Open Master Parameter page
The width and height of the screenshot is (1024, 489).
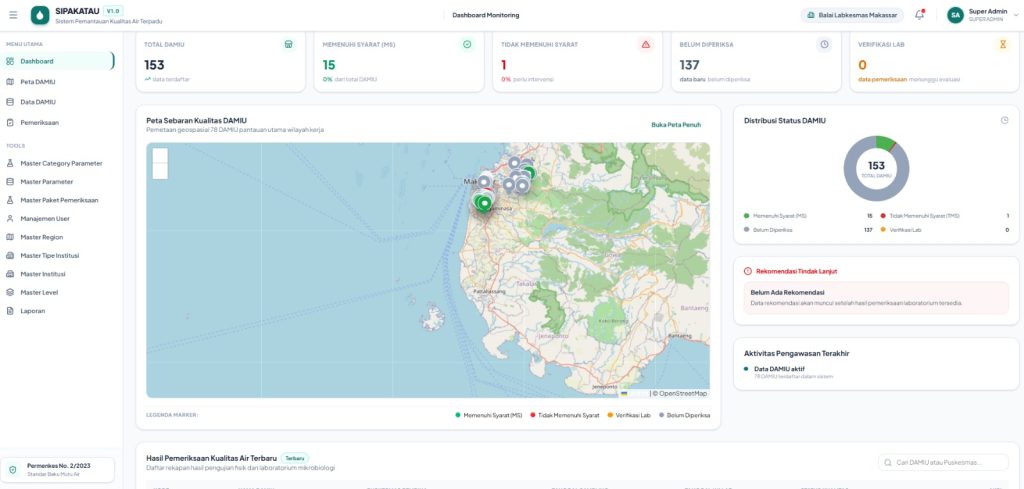pos(58,181)
